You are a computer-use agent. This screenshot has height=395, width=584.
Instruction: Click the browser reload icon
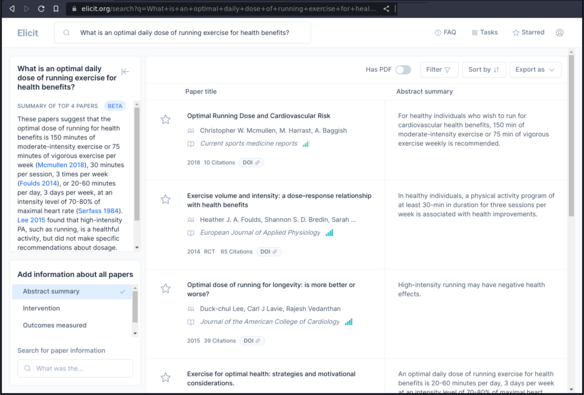[x=41, y=9]
